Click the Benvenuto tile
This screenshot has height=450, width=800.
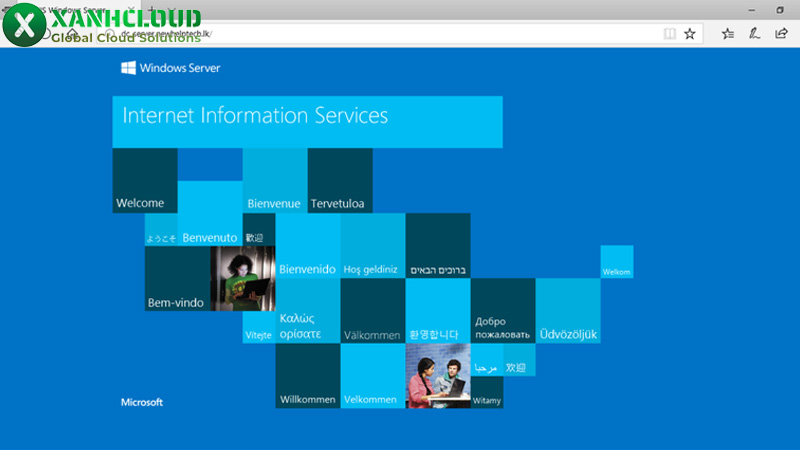coord(210,213)
